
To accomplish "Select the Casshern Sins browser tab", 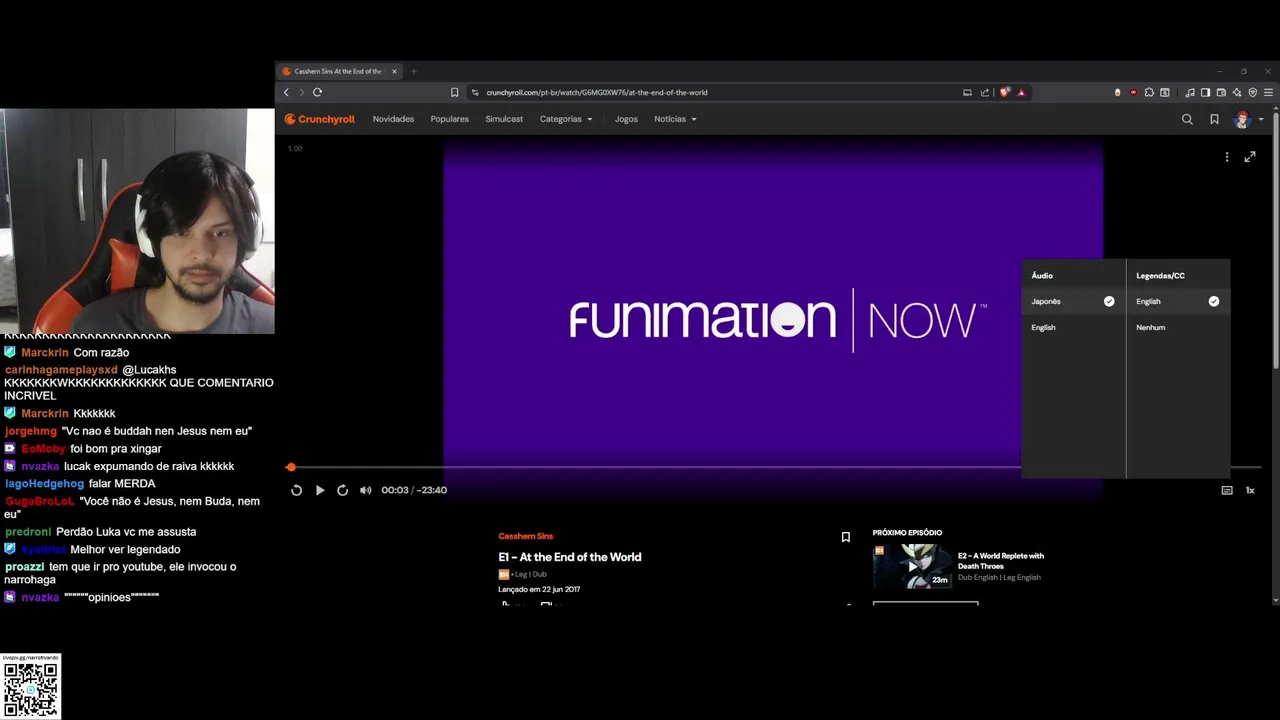I will tap(340, 71).
